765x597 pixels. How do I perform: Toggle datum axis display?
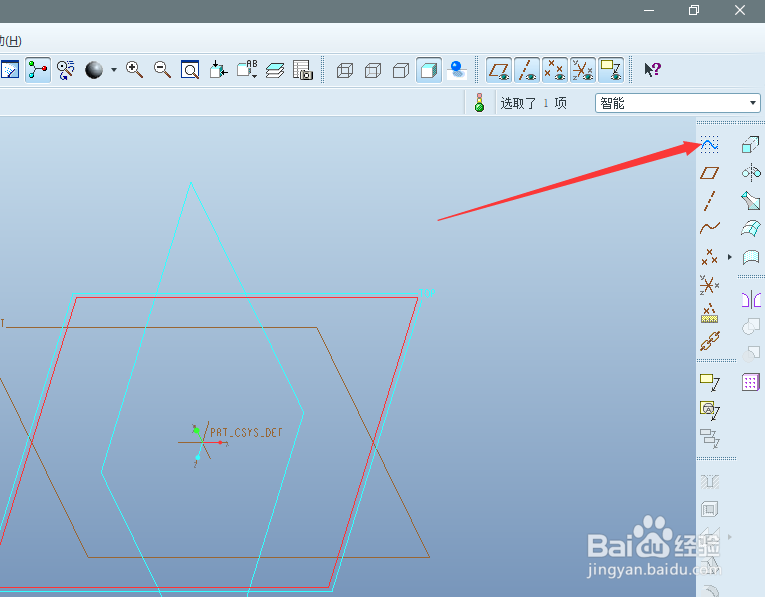pyautogui.click(x=527, y=70)
